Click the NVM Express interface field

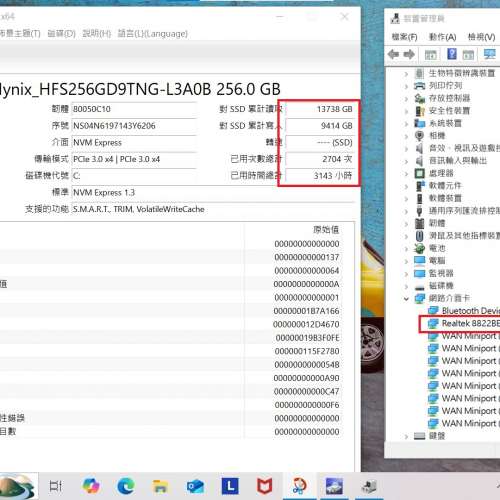click(x=134, y=143)
